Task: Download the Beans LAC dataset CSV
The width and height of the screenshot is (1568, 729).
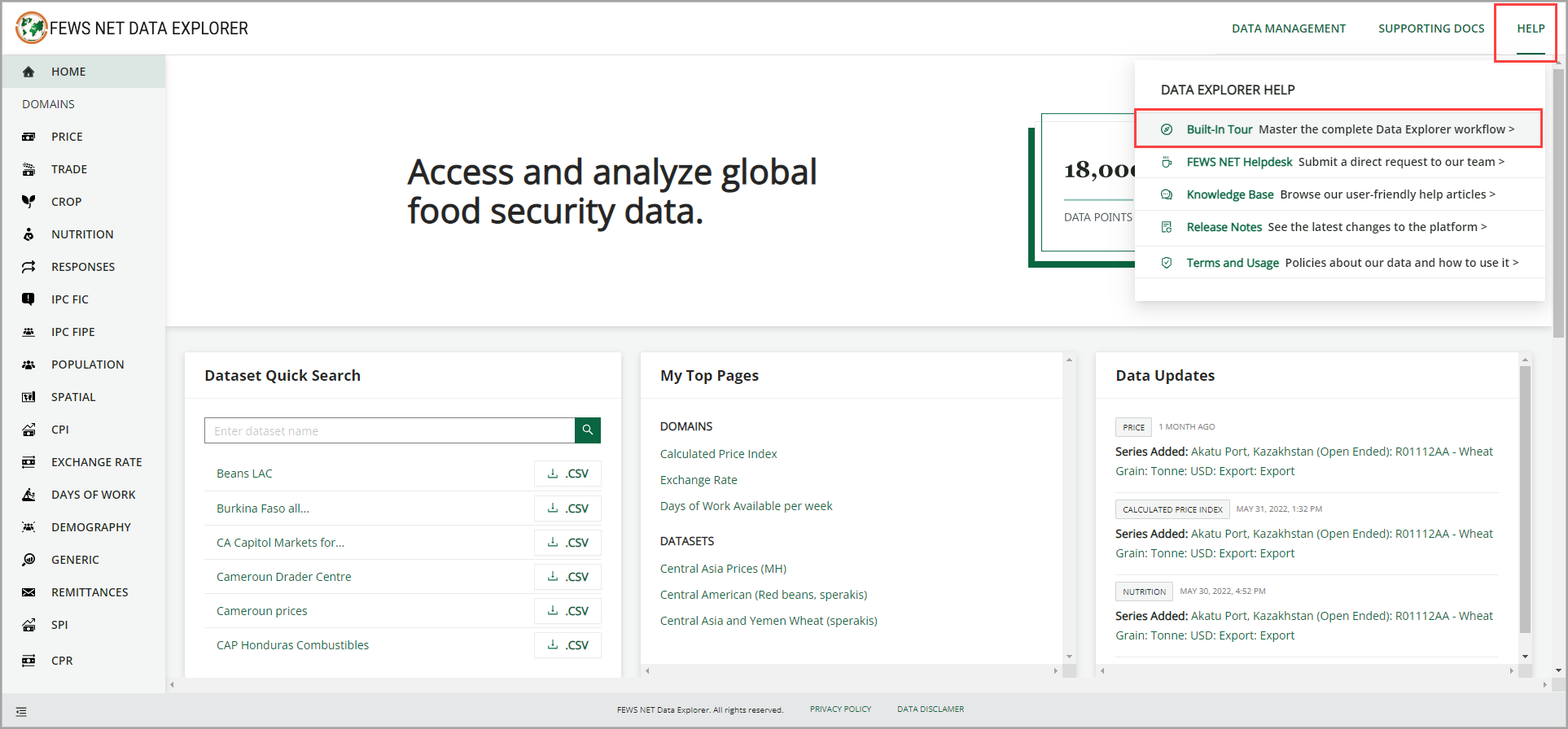Action: pyautogui.click(x=567, y=474)
